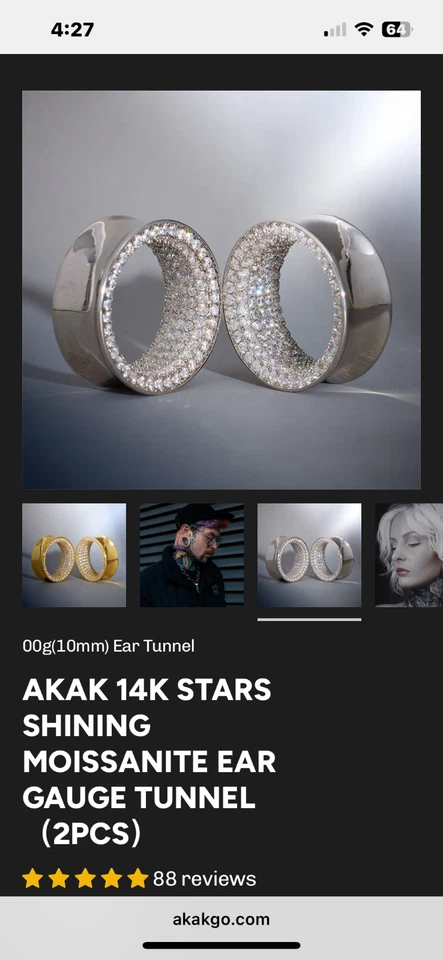Select the silver ear tunnel thumbnail

pyautogui.click(x=309, y=555)
